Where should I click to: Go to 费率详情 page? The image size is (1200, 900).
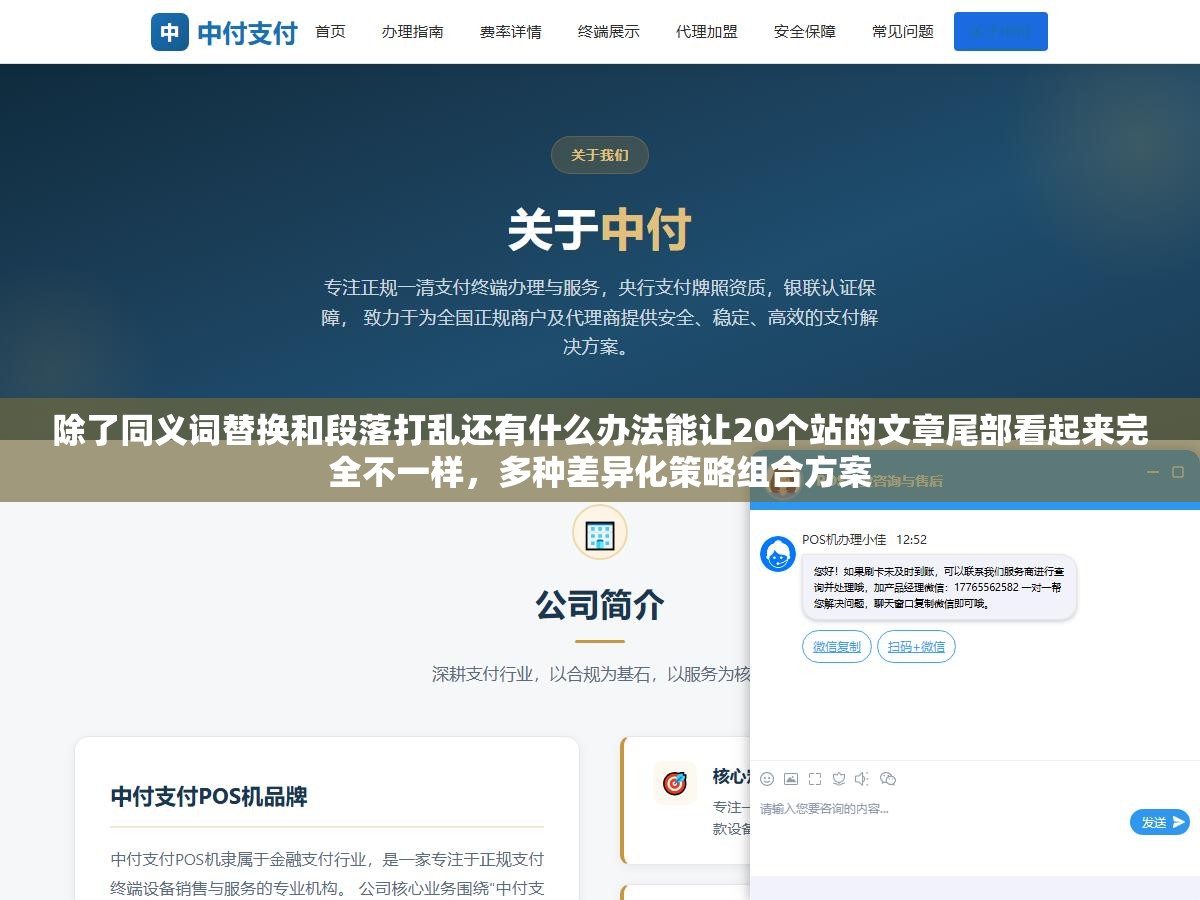point(511,32)
